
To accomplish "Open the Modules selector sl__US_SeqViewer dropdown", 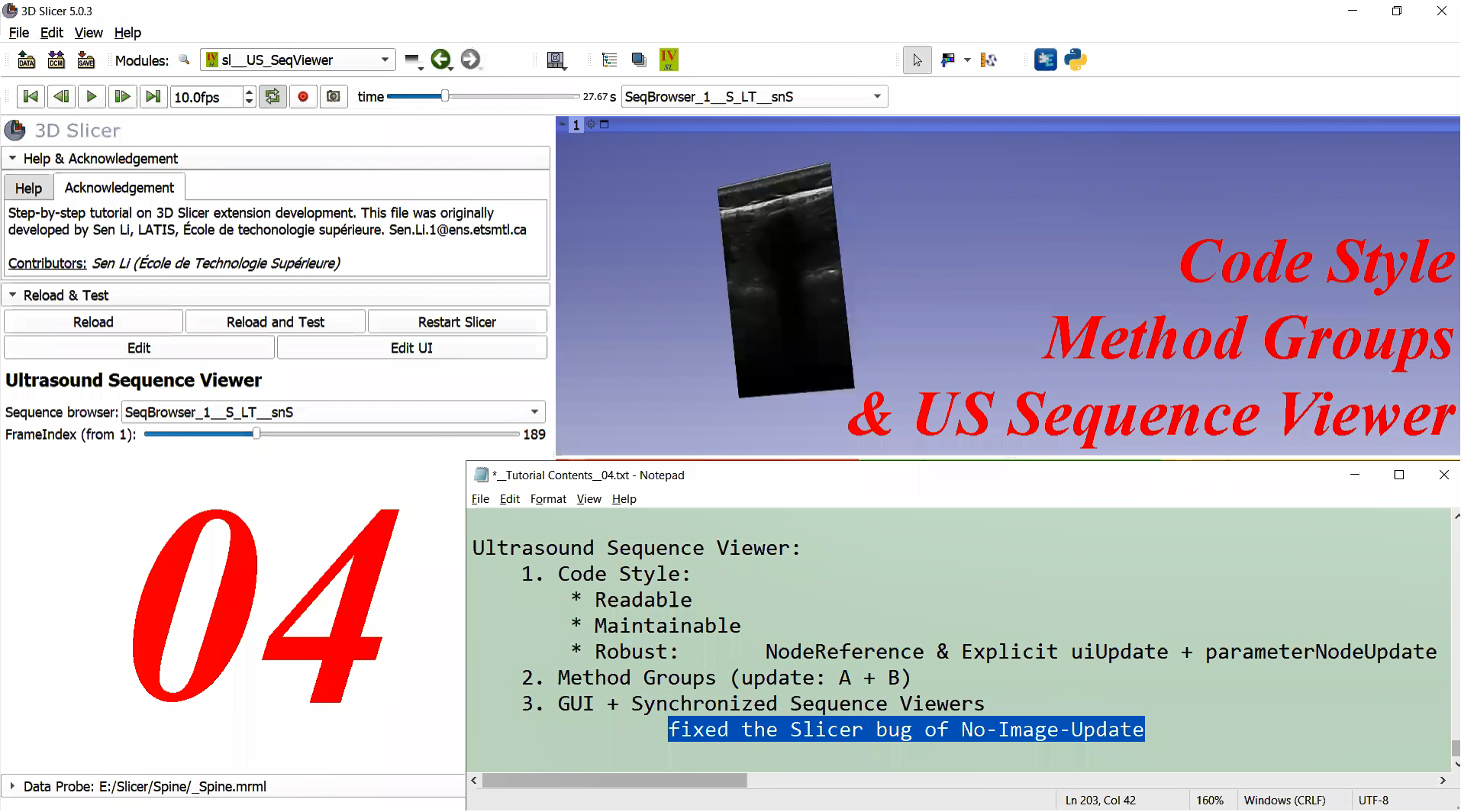I will [298, 60].
